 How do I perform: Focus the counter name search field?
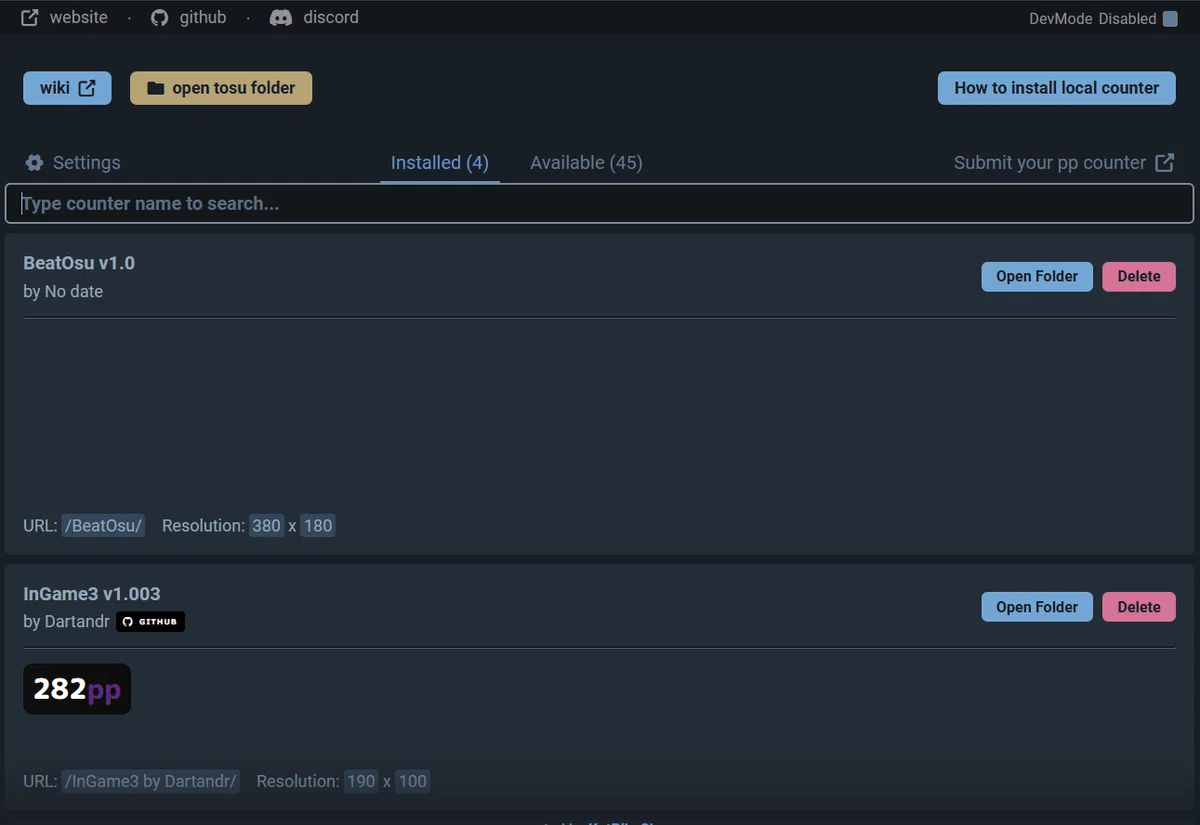tap(600, 204)
